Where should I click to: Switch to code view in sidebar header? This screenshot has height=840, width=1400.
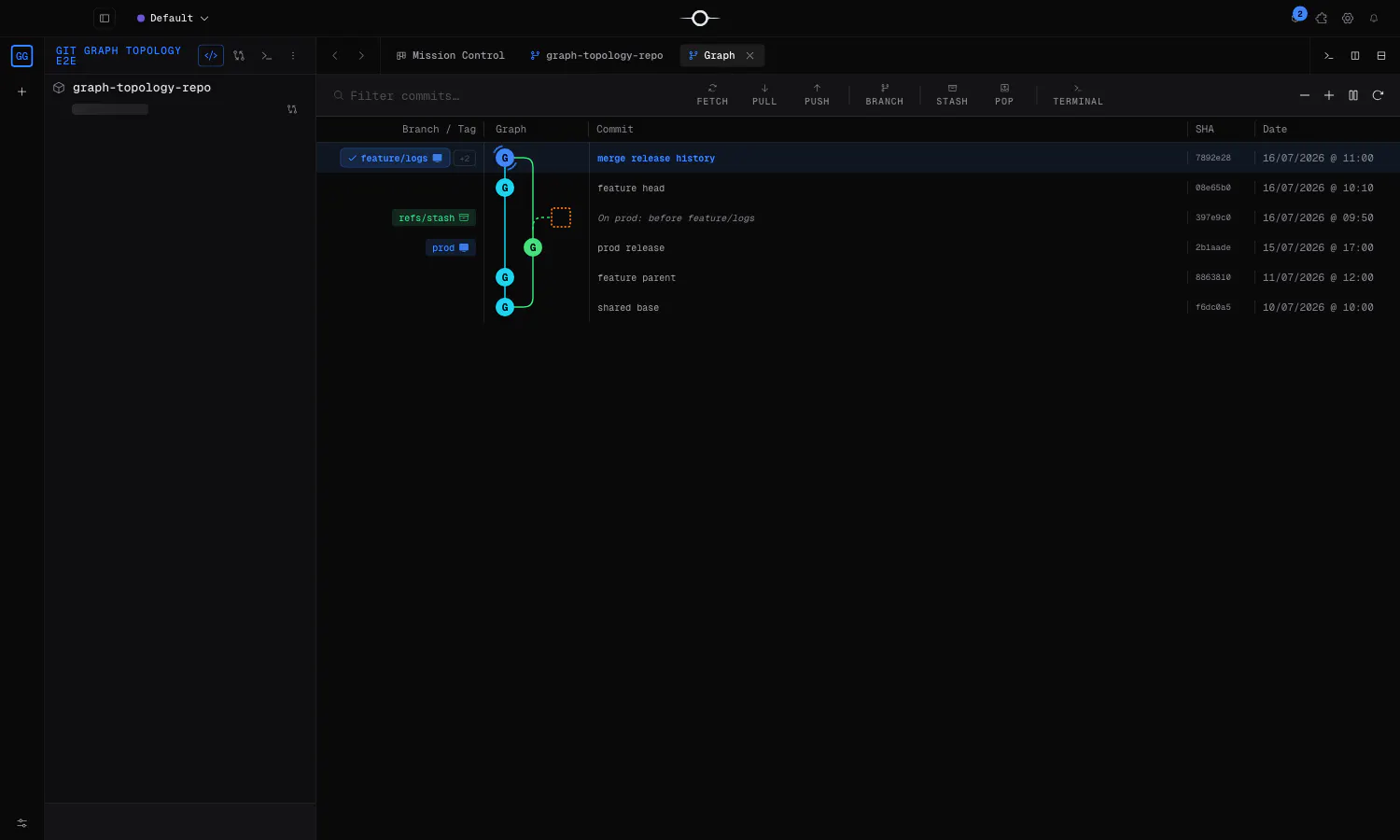211,56
